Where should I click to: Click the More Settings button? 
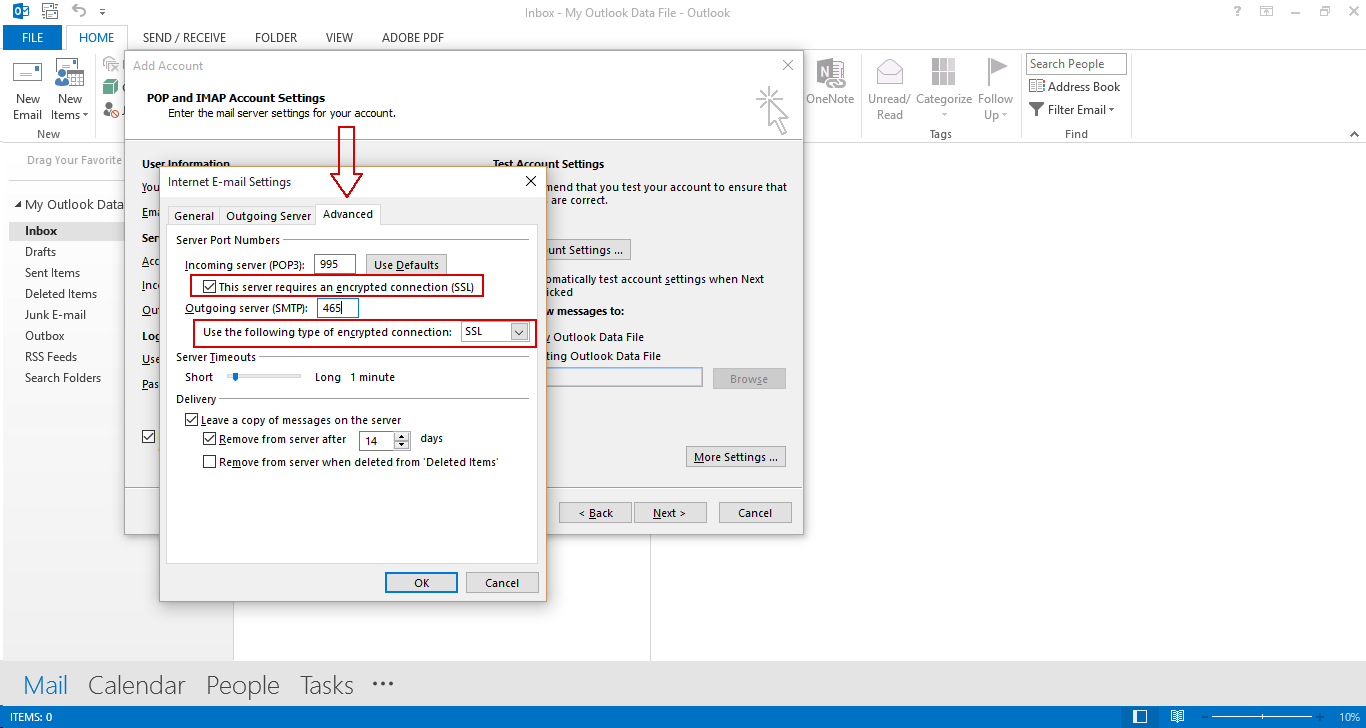click(x=736, y=457)
